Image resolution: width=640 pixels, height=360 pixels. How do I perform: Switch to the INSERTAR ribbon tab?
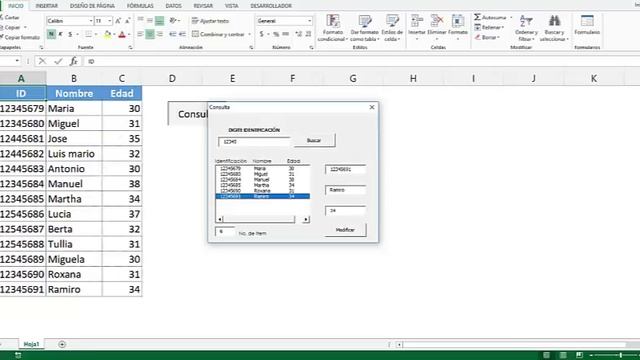coord(47,6)
